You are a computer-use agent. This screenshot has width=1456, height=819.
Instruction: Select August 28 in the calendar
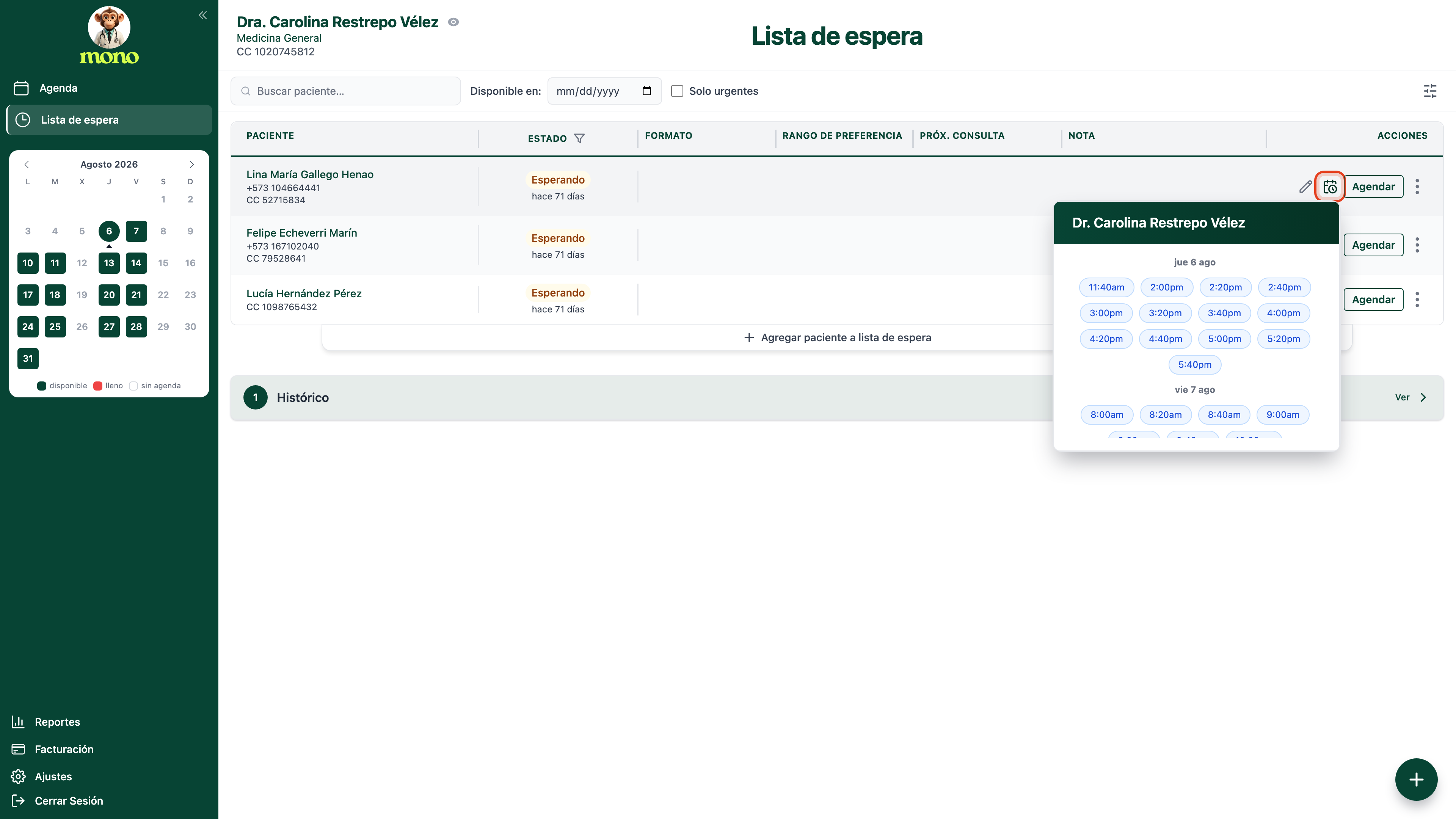coord(136,327)
